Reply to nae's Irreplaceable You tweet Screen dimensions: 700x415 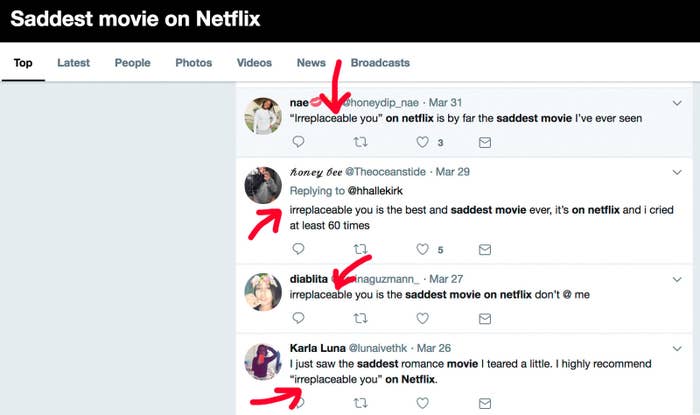click(298, 142)
